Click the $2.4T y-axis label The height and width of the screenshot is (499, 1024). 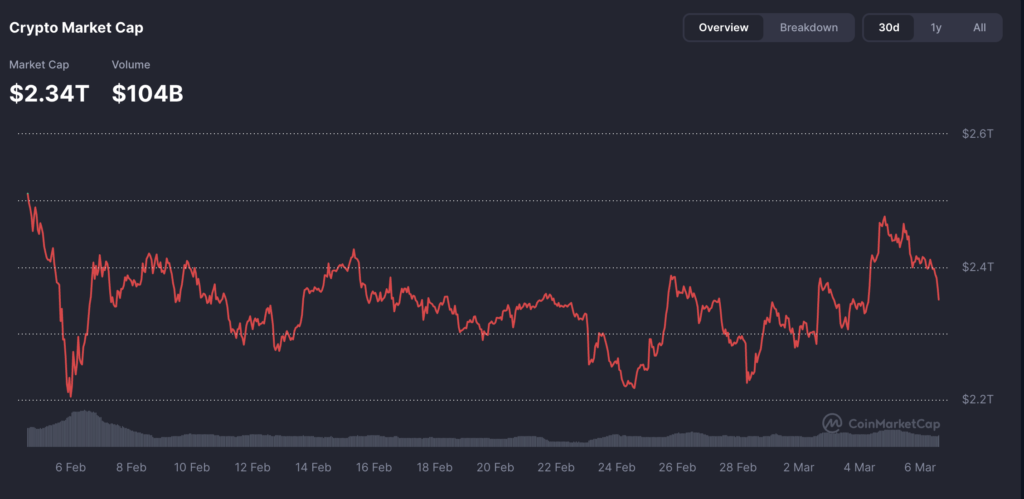[977, 267]
